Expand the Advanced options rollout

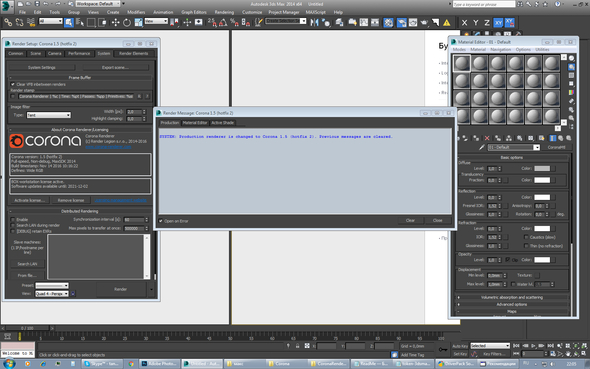pos(512,305)
